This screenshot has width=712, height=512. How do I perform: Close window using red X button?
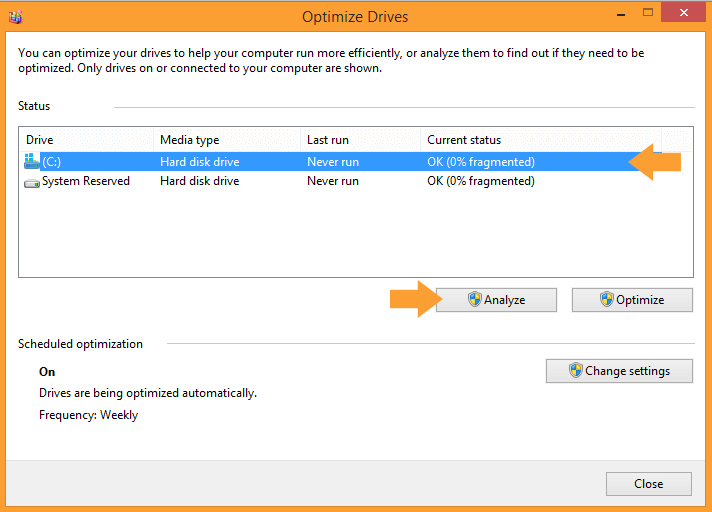tap(684, 13)
